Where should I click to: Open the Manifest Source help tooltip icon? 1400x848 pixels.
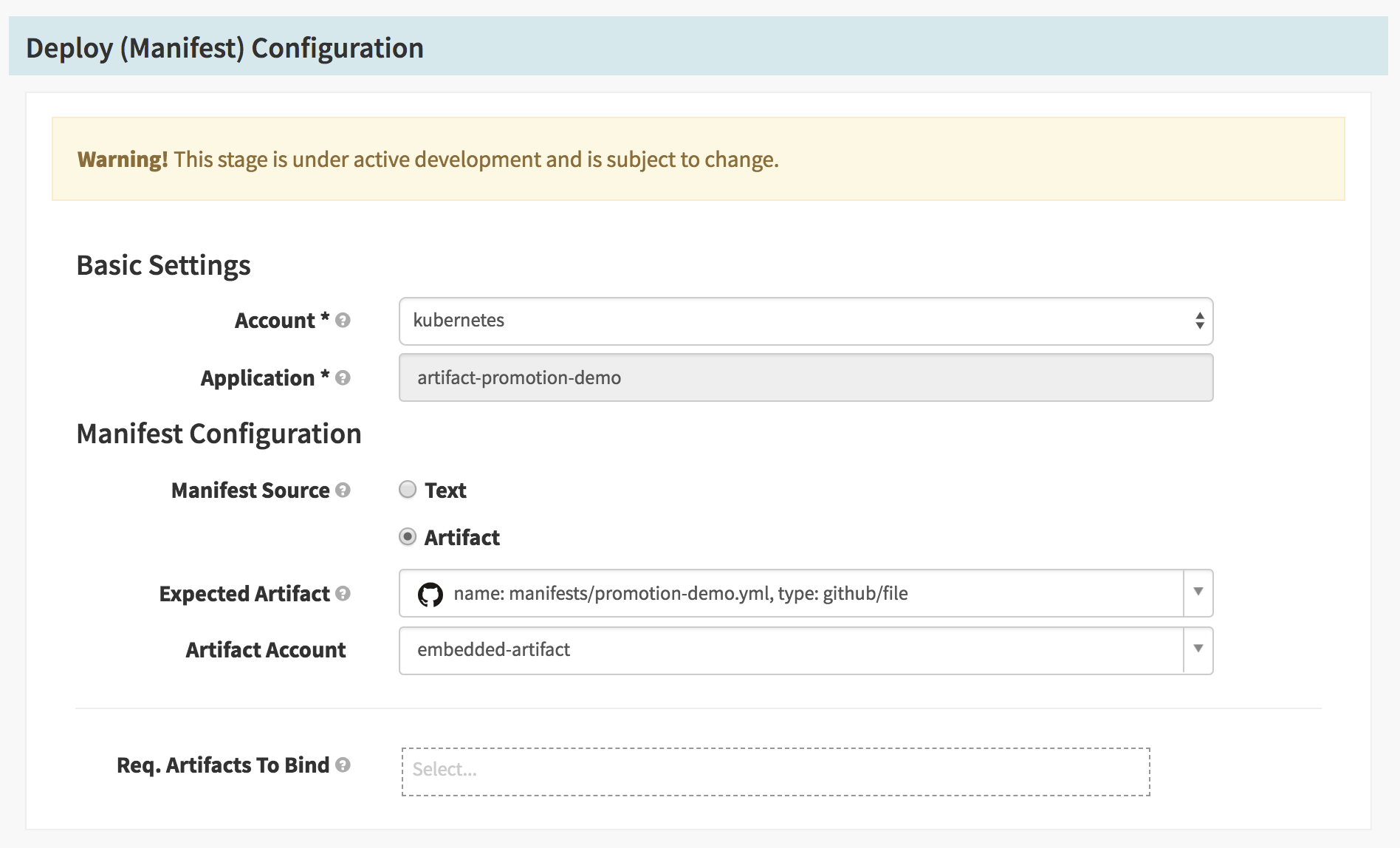click(x=343, y=490)
